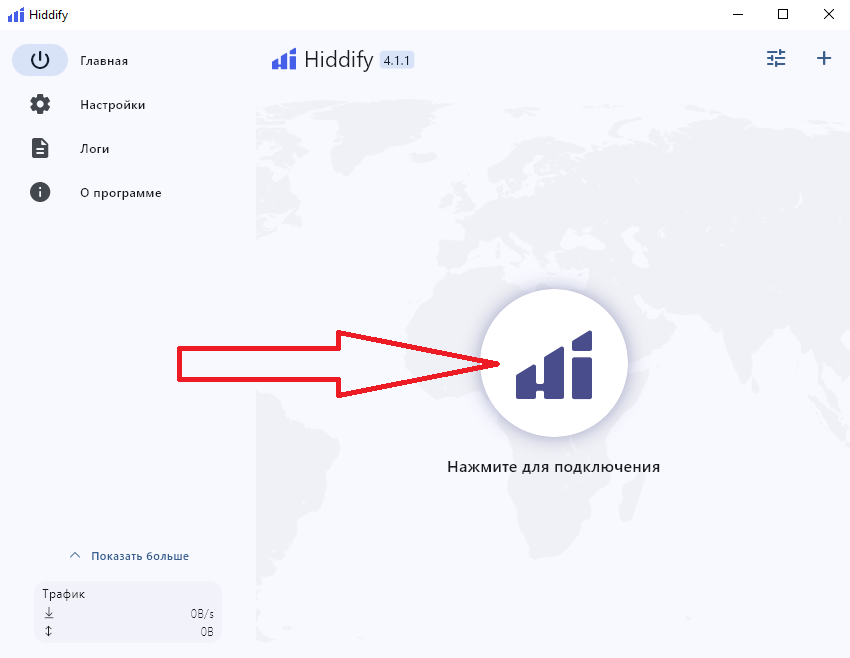Expand Показать больше chevron
The width and height of the screenshot is (850, 658).
75,556
